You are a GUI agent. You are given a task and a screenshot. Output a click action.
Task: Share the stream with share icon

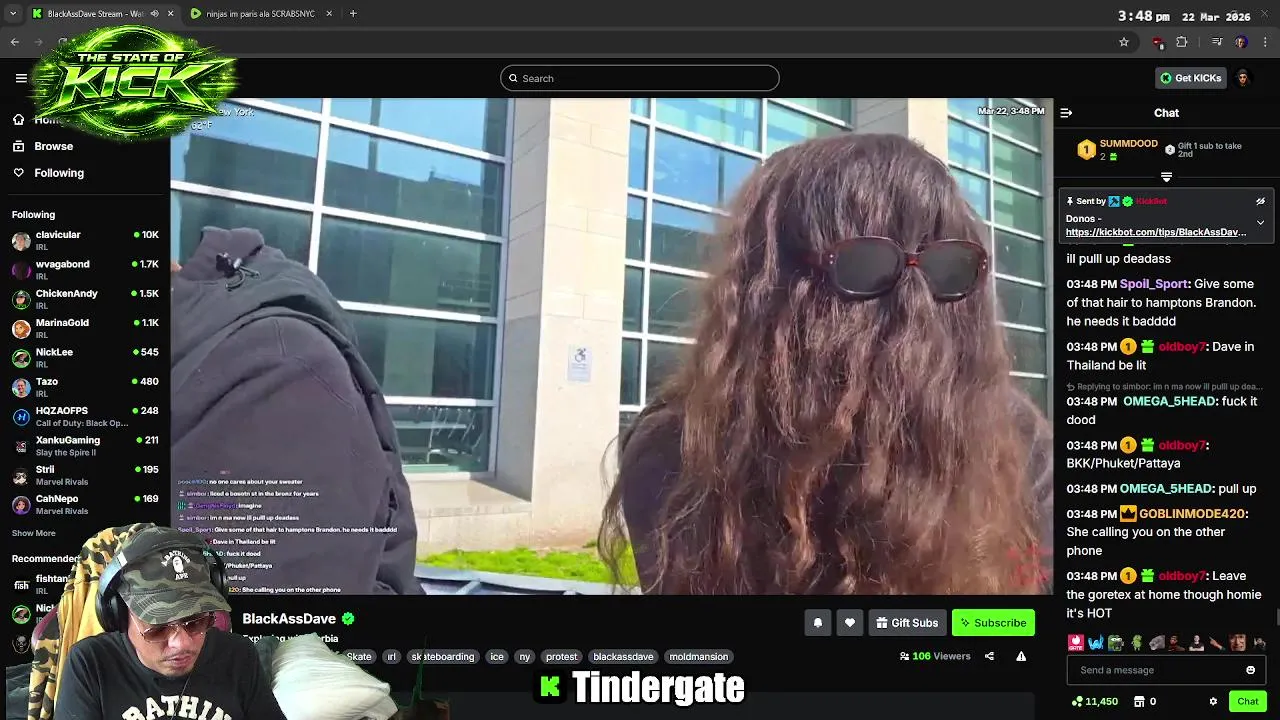point(989,657)
